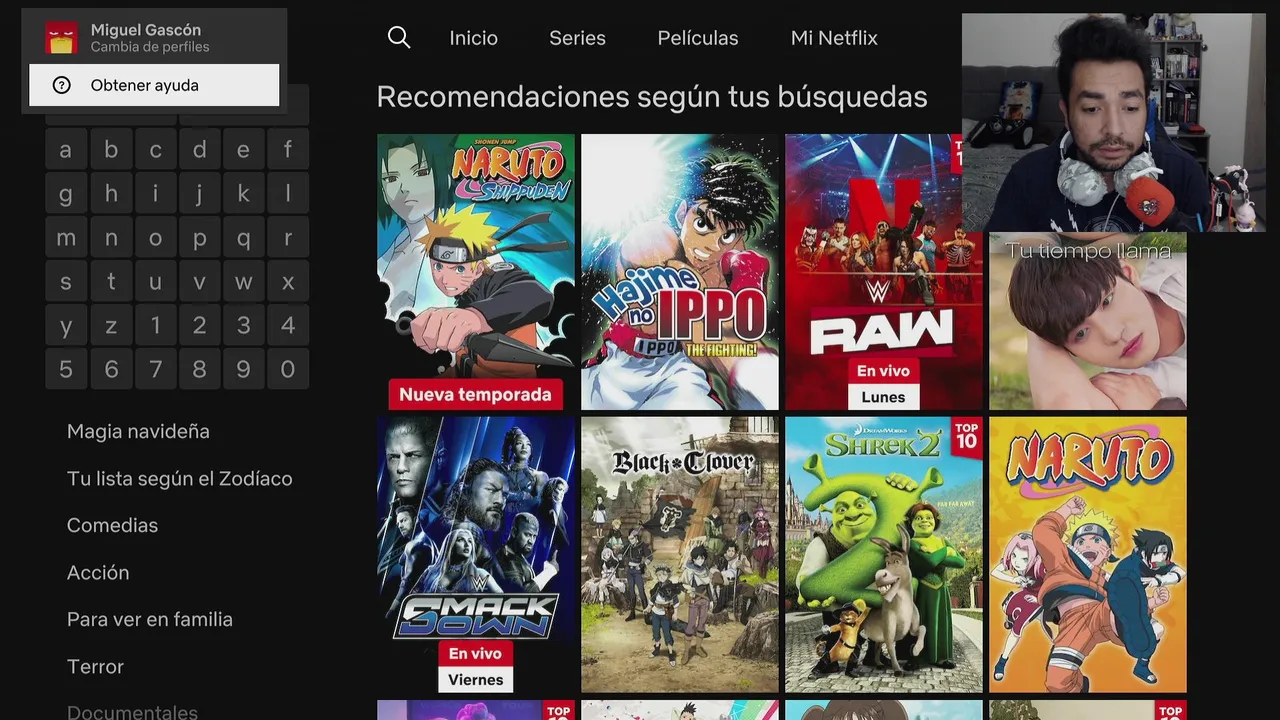The image size is (1280, 720).
Task: Choose letter s key
Action: 66,282
